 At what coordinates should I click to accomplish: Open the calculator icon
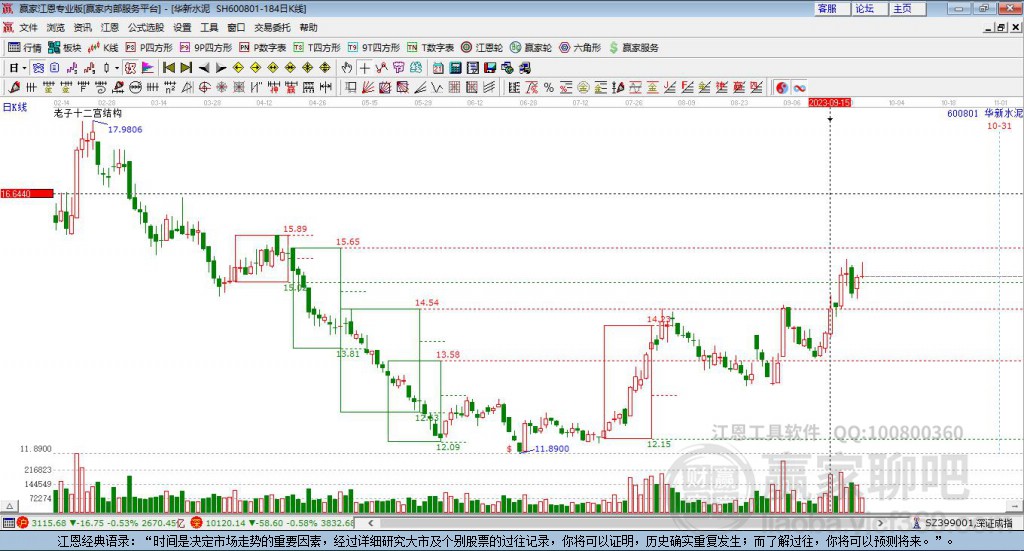point(455,68)
